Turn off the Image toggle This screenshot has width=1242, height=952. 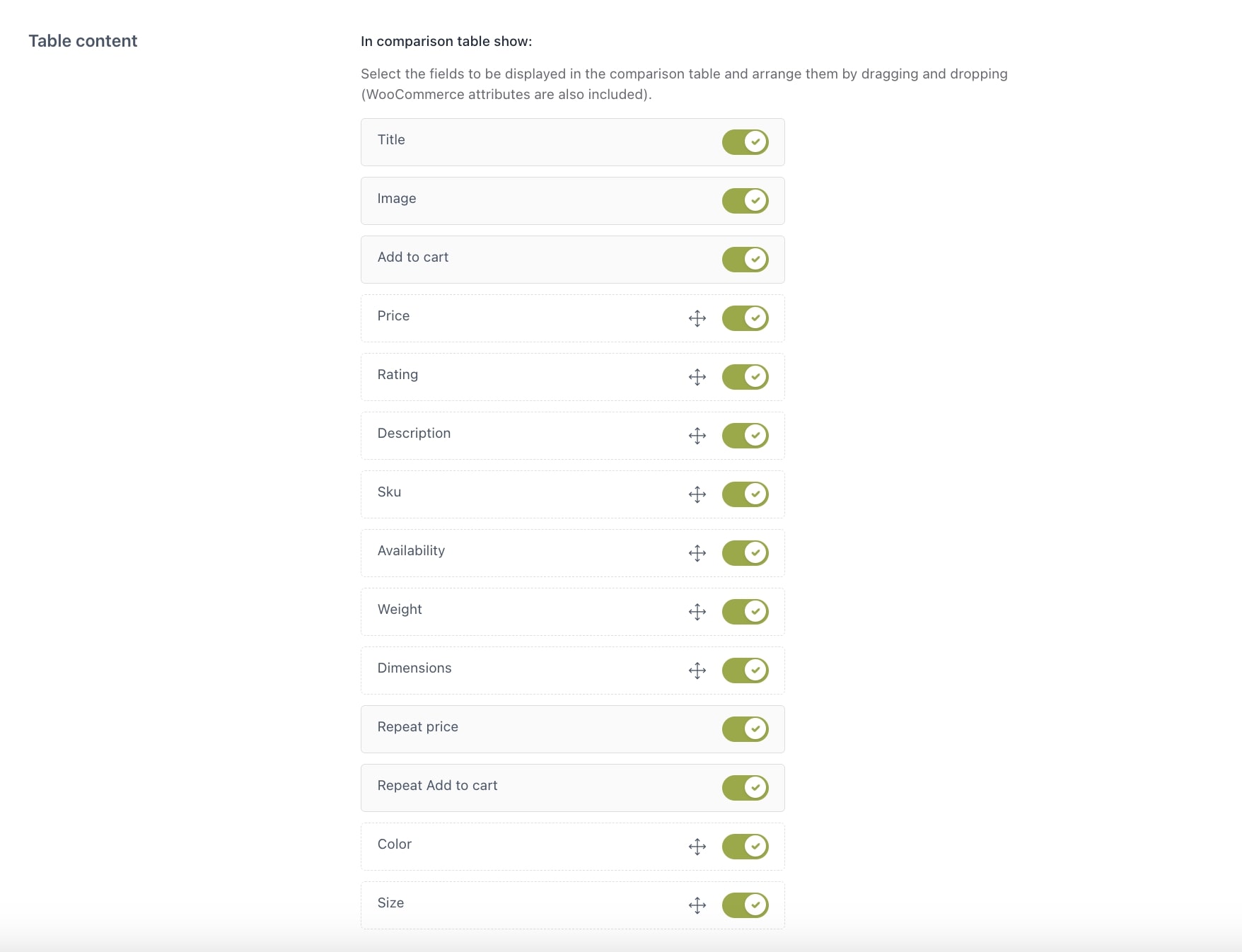pyautogui.click(x=745, y=200)
